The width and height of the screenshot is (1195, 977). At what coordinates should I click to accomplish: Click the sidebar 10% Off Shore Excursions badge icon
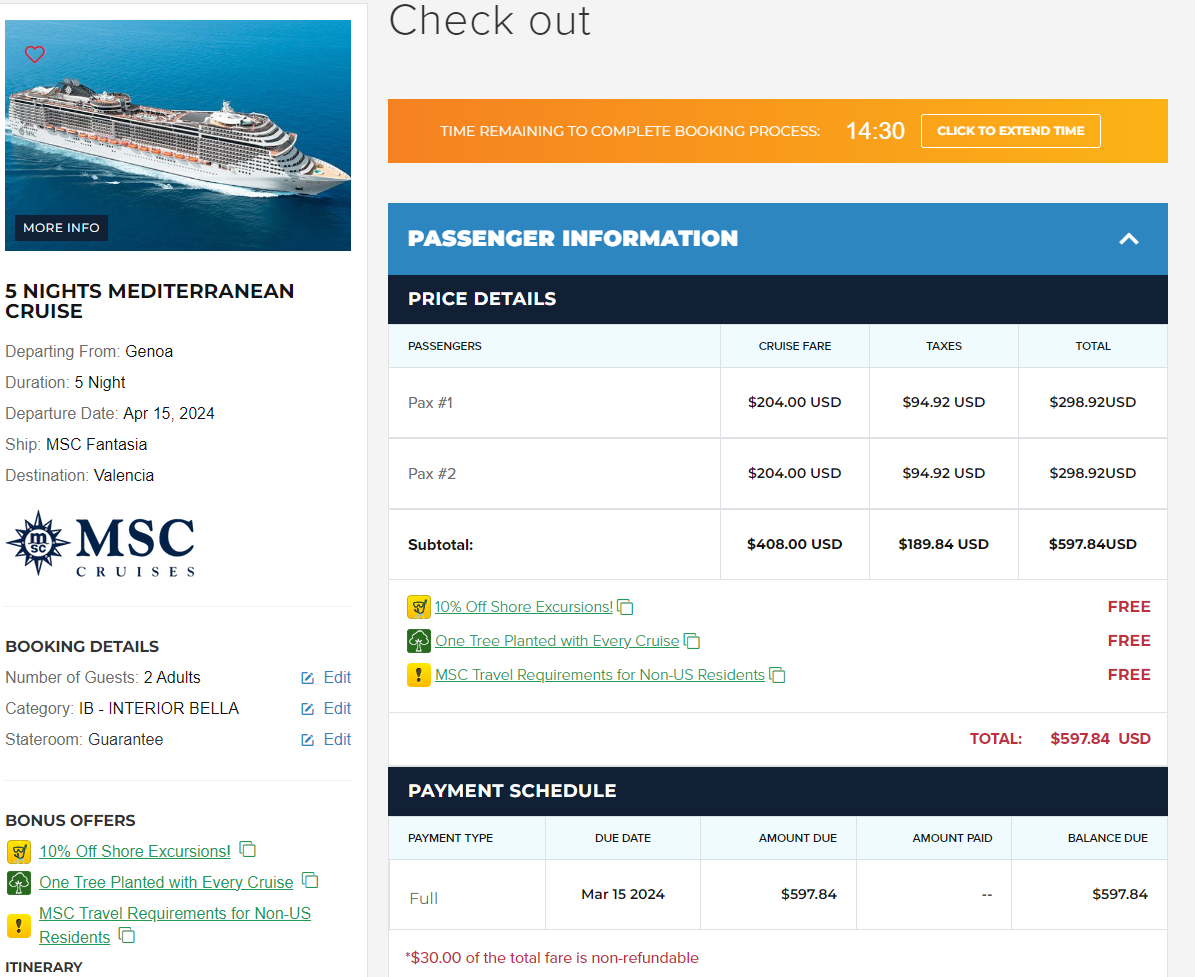tap(18, 851)
